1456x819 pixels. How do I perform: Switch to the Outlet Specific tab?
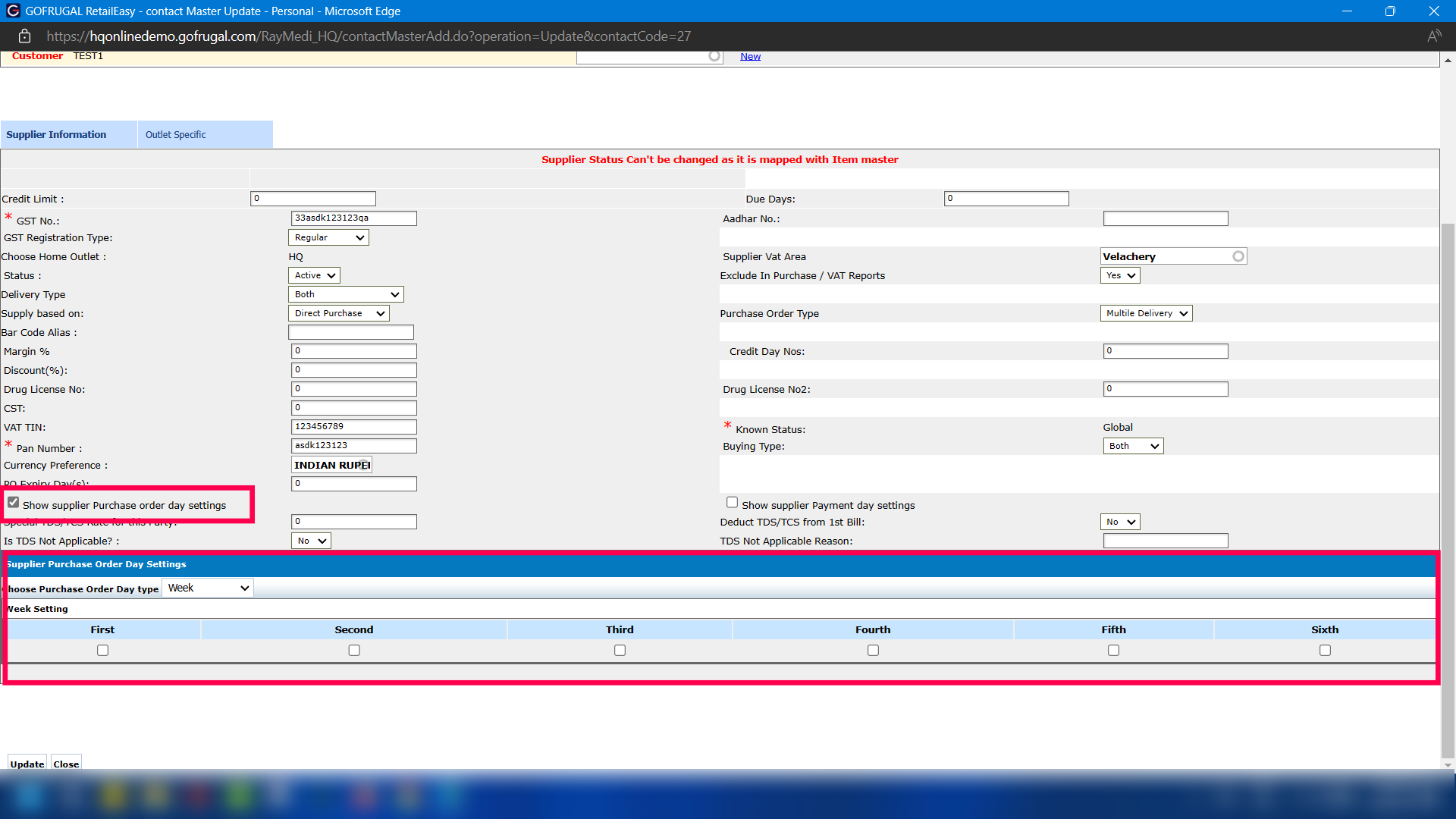pyautogui.click(x=175, y=134)
